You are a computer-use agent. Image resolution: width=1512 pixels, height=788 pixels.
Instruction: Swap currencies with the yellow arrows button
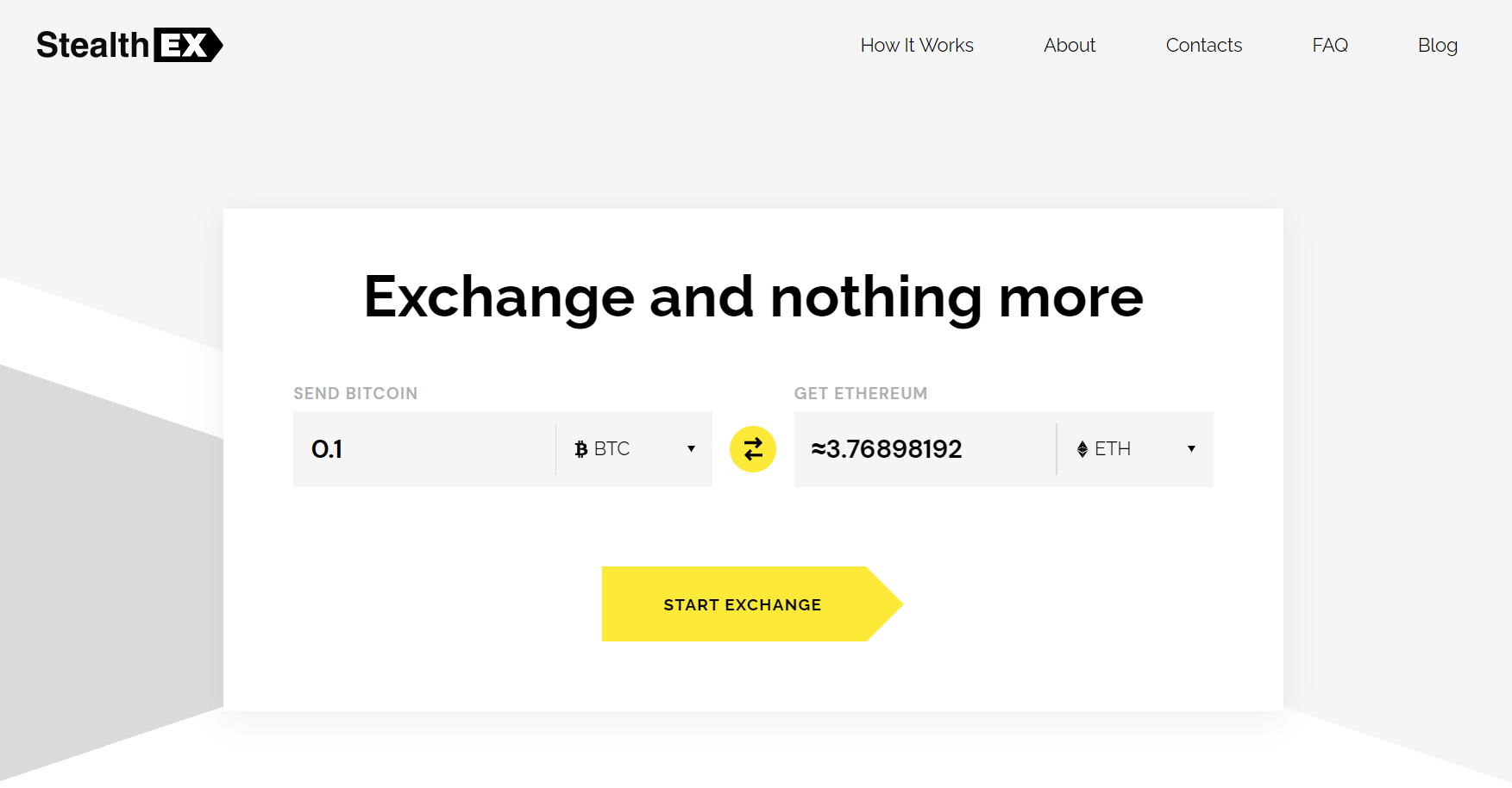click(x=752, y=449)
